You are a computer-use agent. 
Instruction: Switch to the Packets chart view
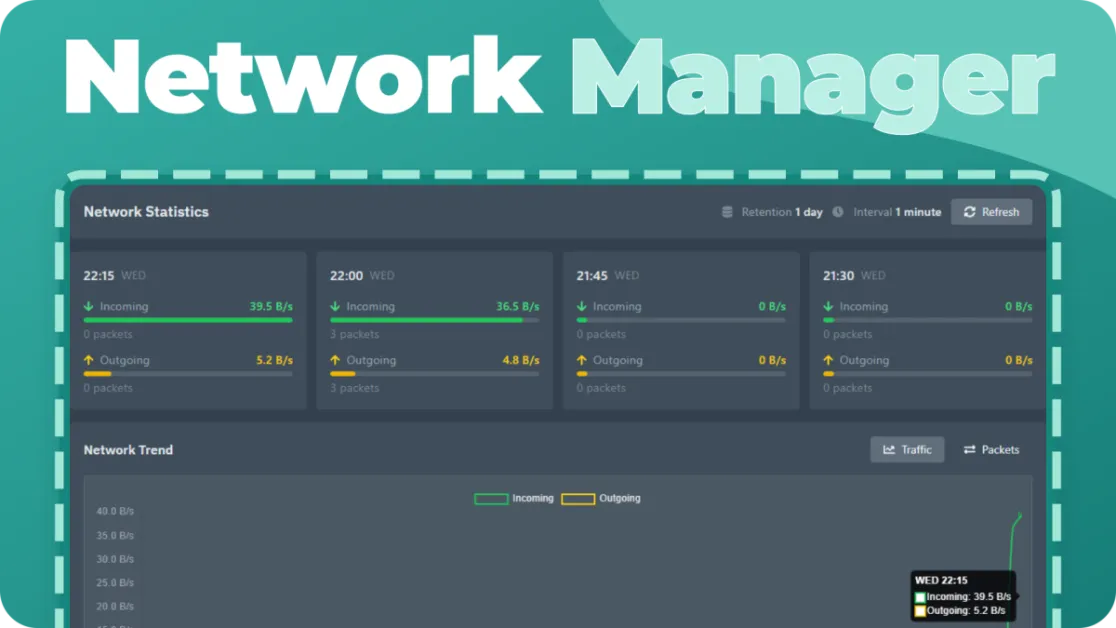pos(991,450)
